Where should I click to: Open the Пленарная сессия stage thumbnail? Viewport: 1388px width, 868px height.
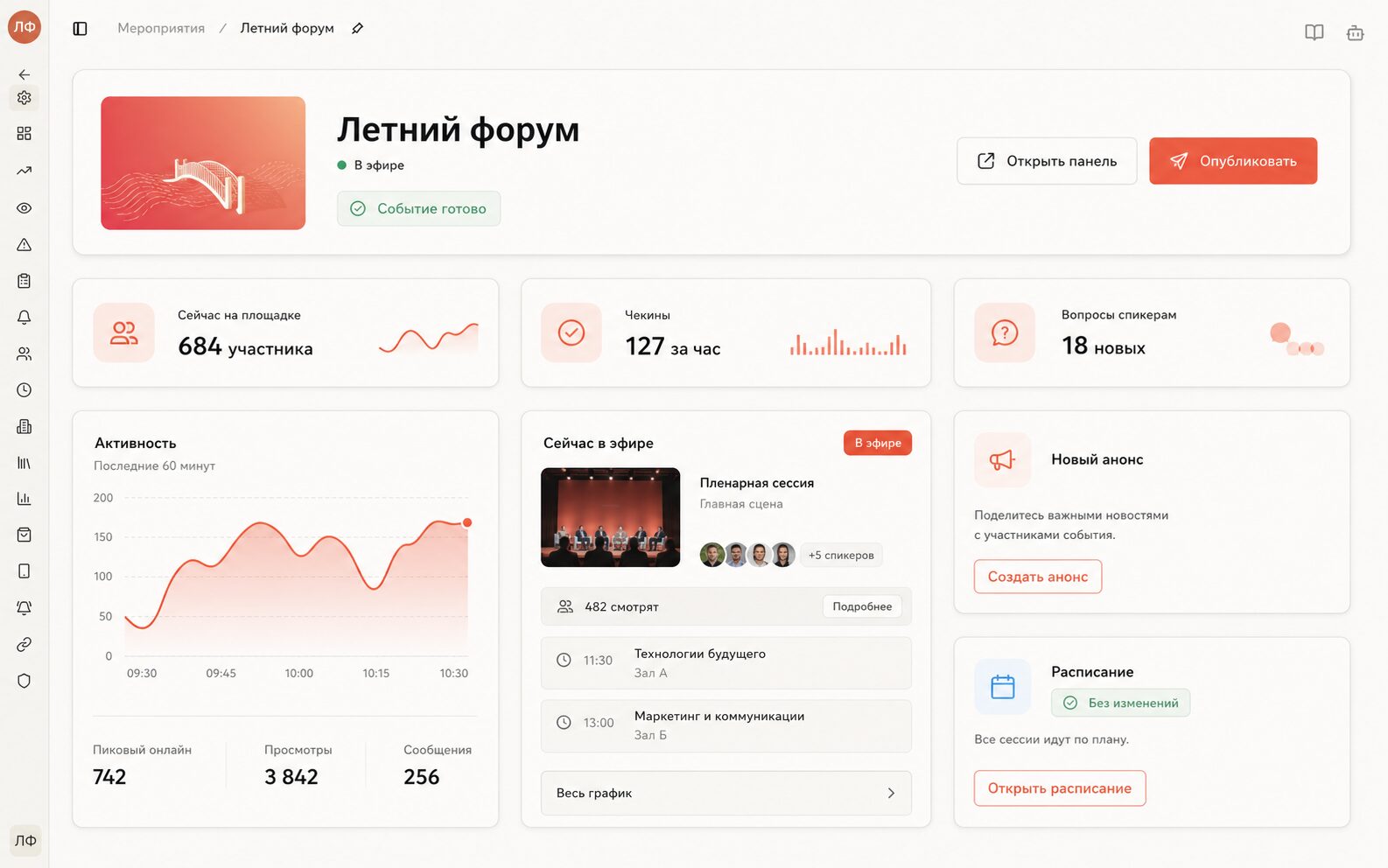click(611, 517)
